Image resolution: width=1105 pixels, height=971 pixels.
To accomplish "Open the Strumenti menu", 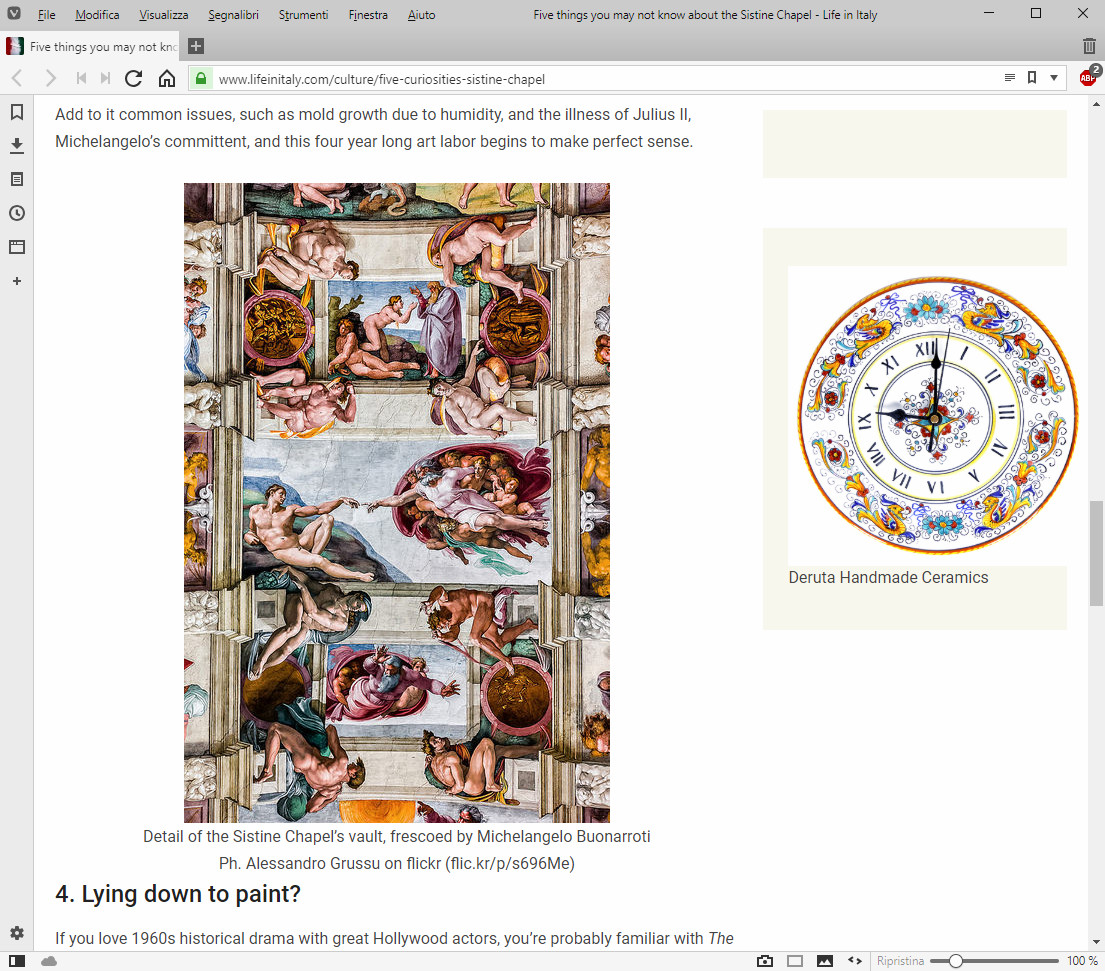I will [x=304, y=15].
